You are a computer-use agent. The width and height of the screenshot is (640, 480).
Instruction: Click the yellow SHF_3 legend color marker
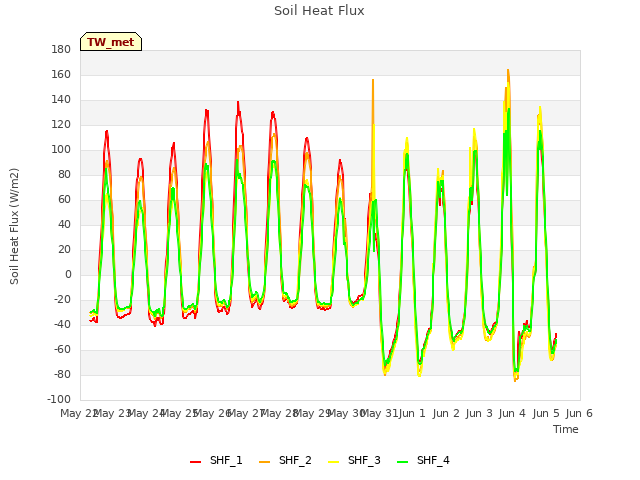[333, 462]
